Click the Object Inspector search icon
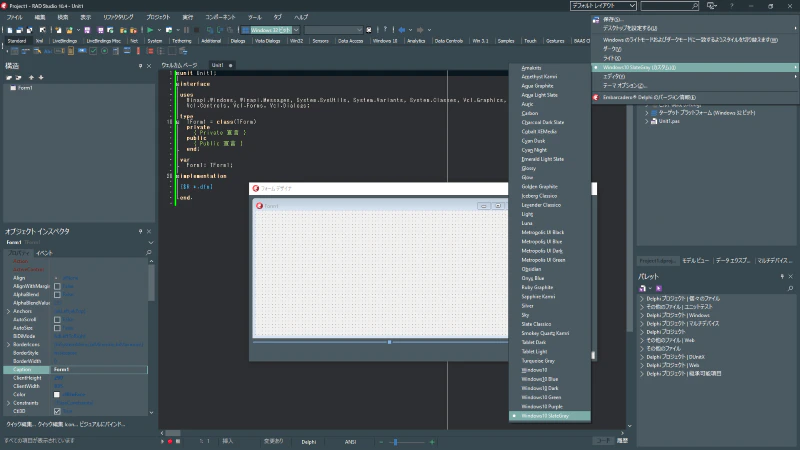800x450 pixels. (x=148, y=253)
